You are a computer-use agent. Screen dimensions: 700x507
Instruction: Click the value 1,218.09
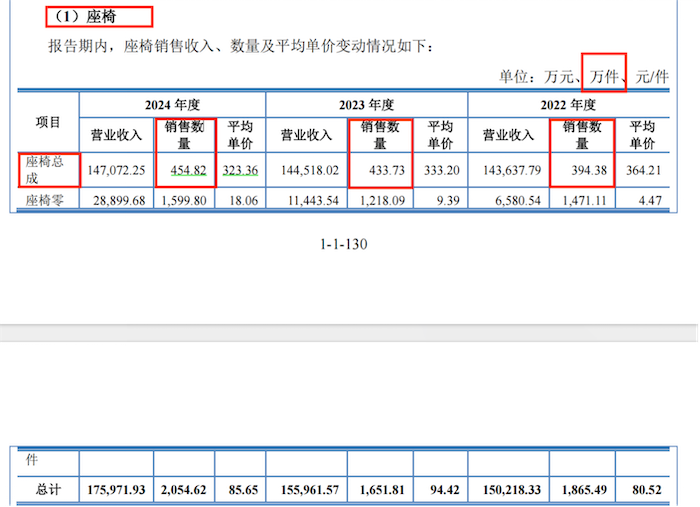tap(382, 201)
